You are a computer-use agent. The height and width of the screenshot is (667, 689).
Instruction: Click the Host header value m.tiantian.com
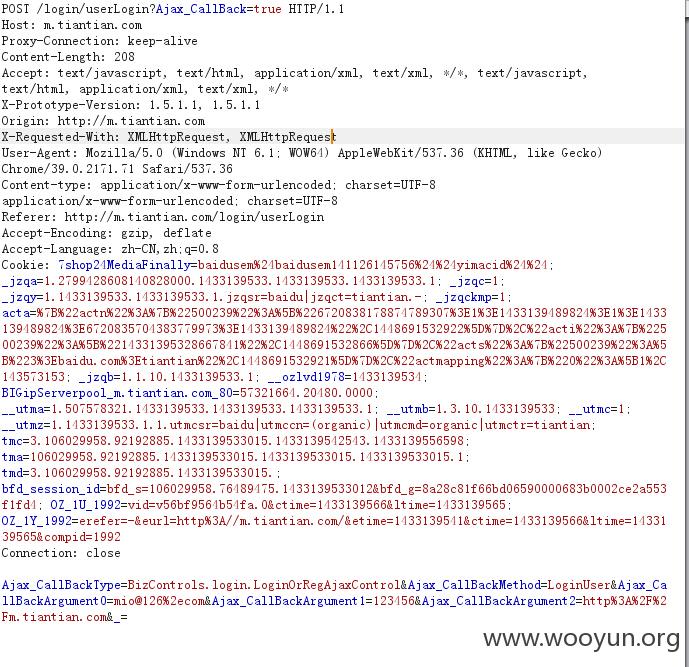tap(93, 25)
